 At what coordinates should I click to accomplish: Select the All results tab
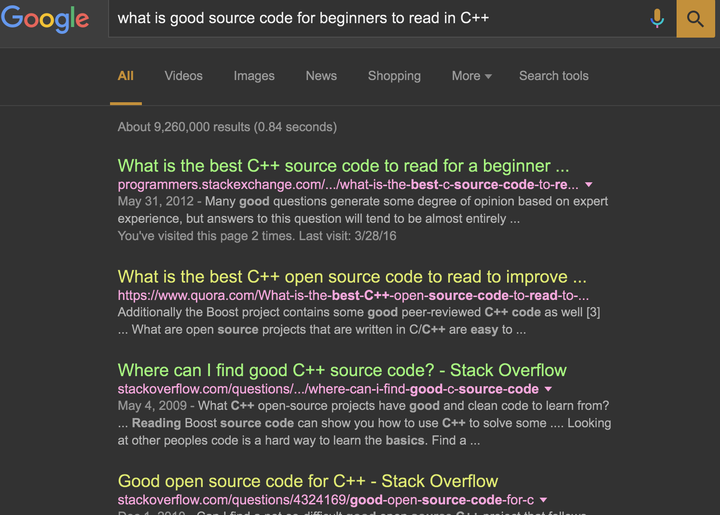[x=125, y=76]
